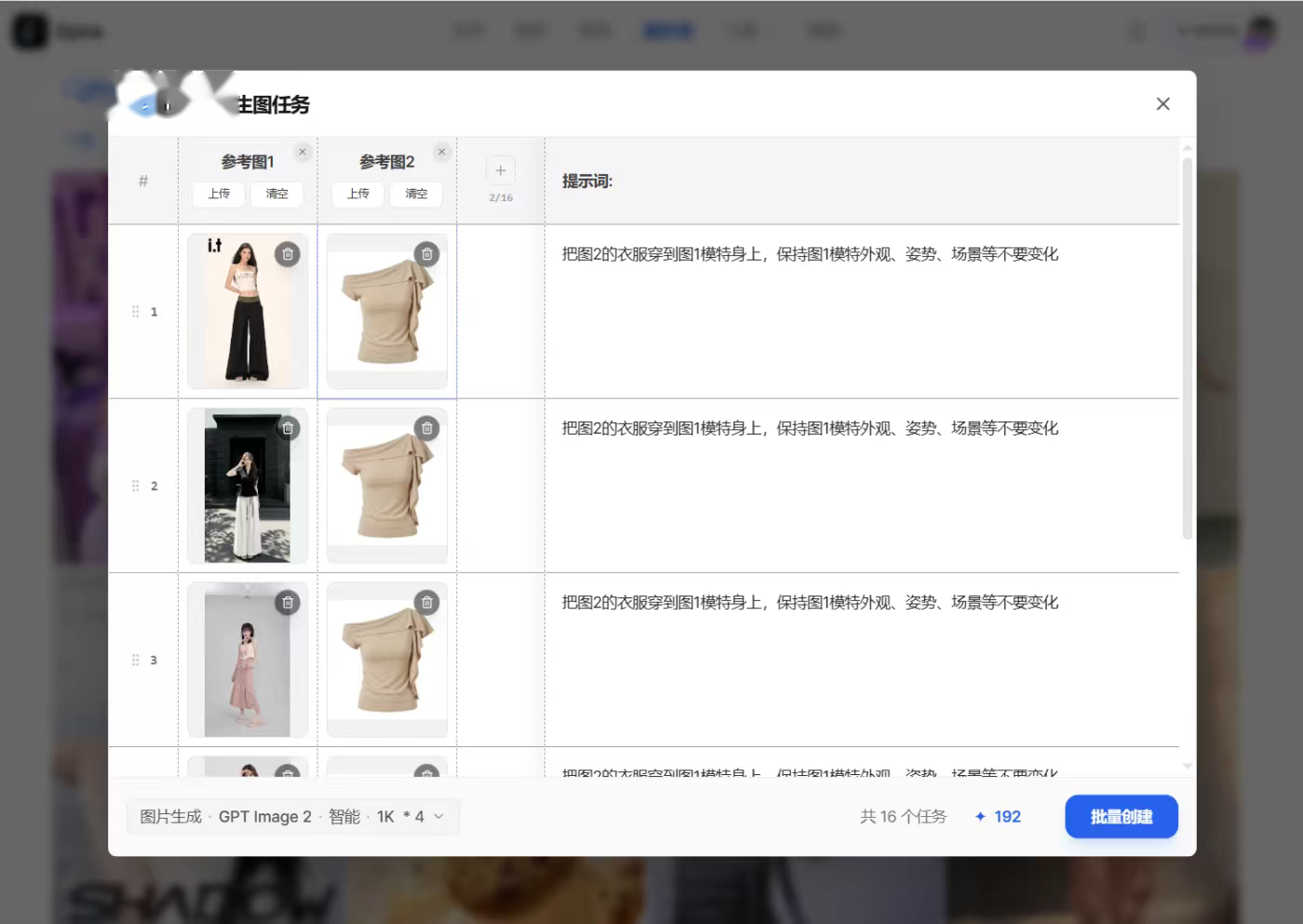Delete reference image 1 in row 2
Image resolution: width=1303 pixels, height=924 pixels.
tap(288, 428)
